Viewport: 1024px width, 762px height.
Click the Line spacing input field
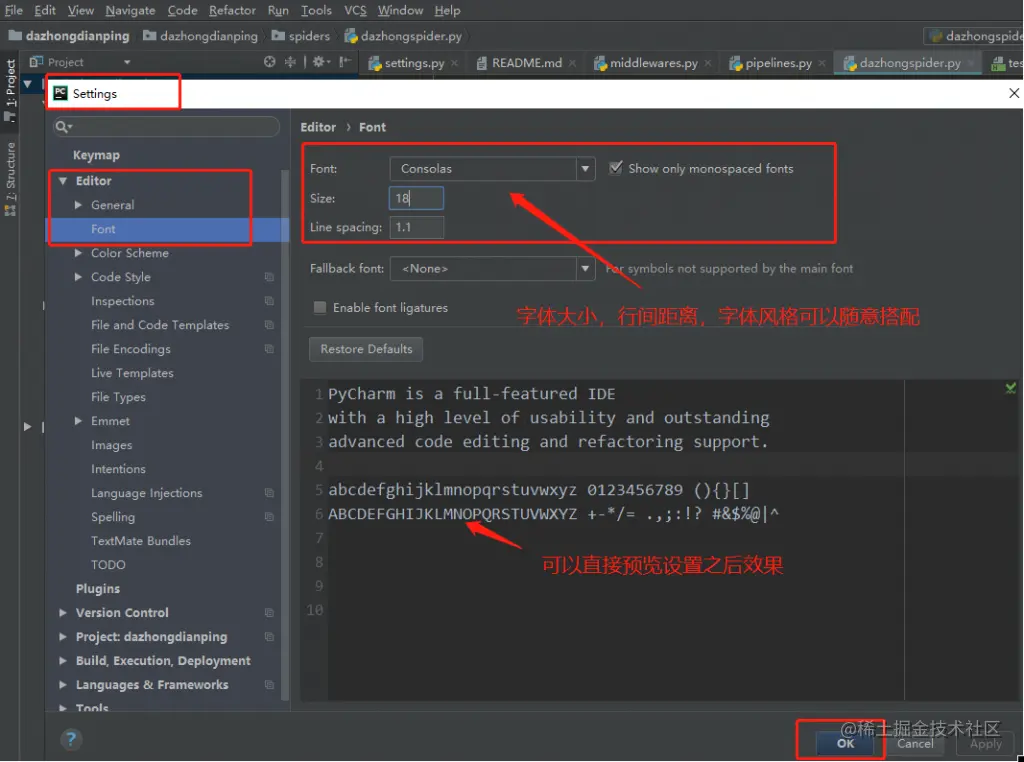[x=417, y=227]
